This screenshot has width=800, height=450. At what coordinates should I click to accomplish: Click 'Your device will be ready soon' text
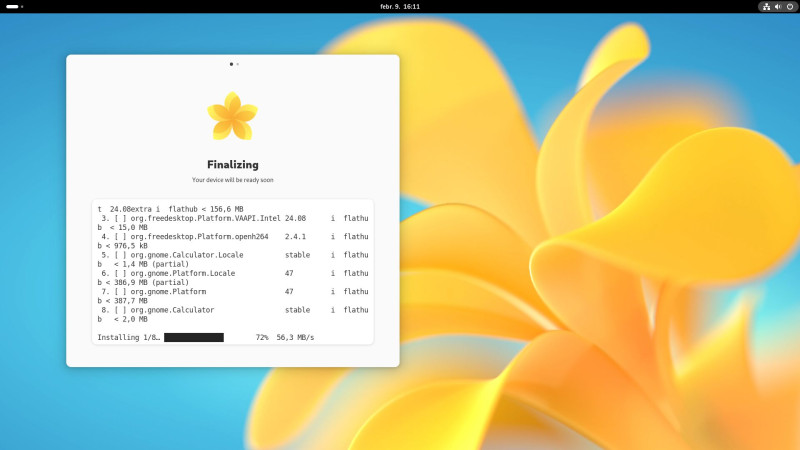tap(233, 180)
